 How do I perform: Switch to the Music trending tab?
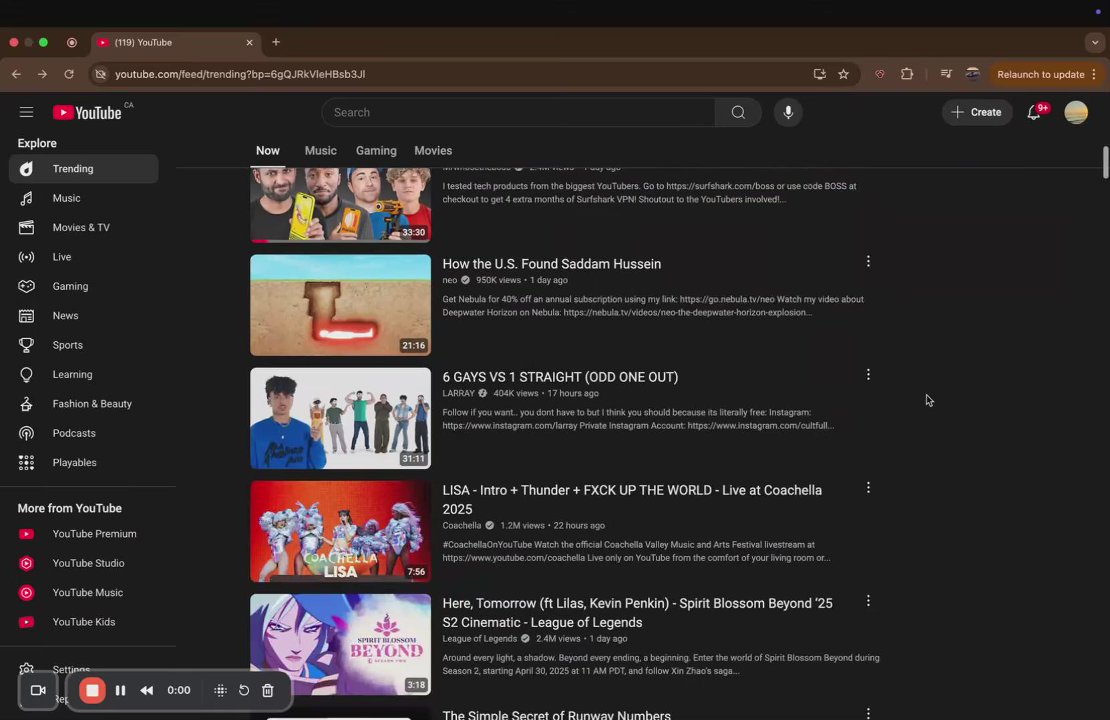321,151
